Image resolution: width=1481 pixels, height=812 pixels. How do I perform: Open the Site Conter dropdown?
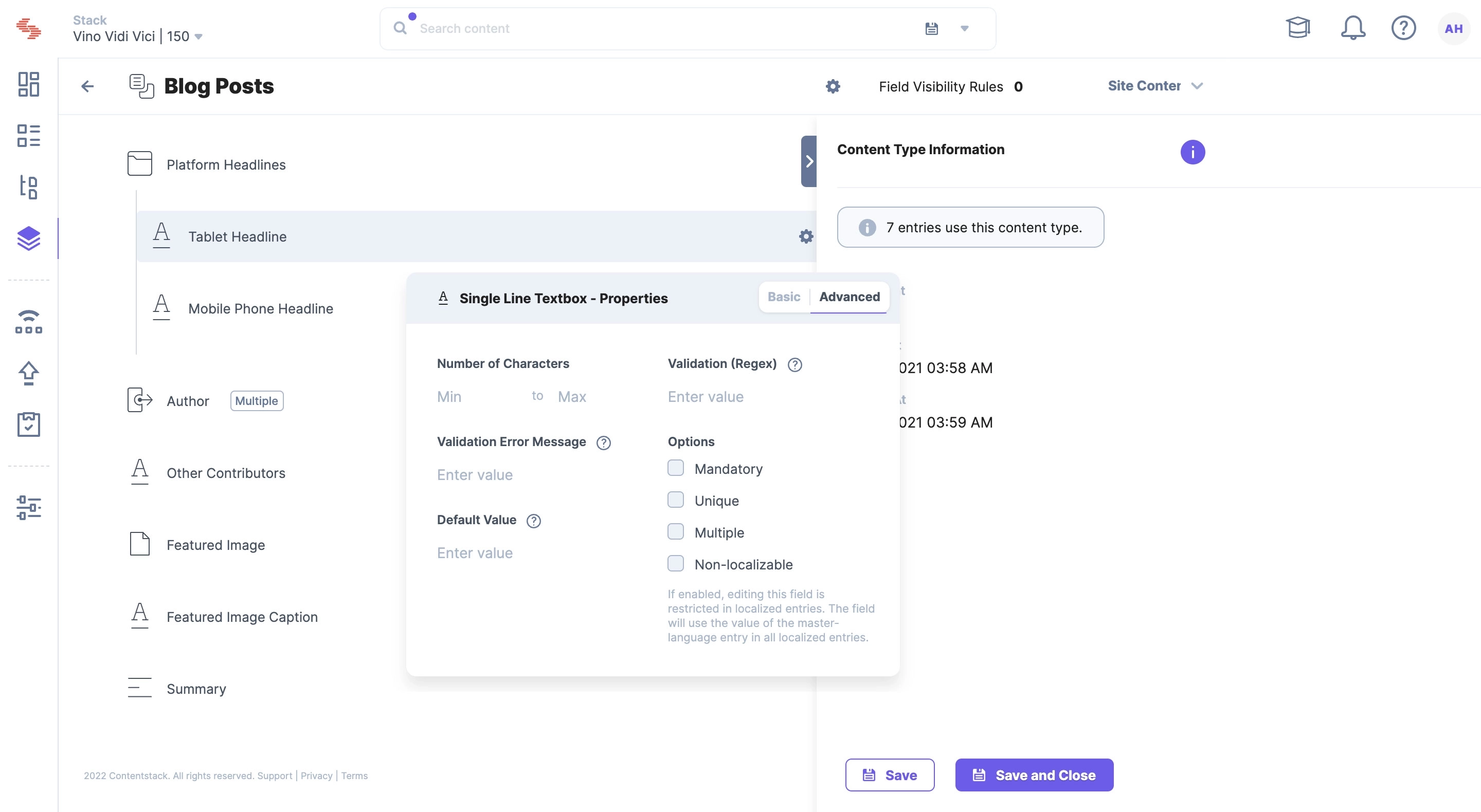(x=1155, y=86)
